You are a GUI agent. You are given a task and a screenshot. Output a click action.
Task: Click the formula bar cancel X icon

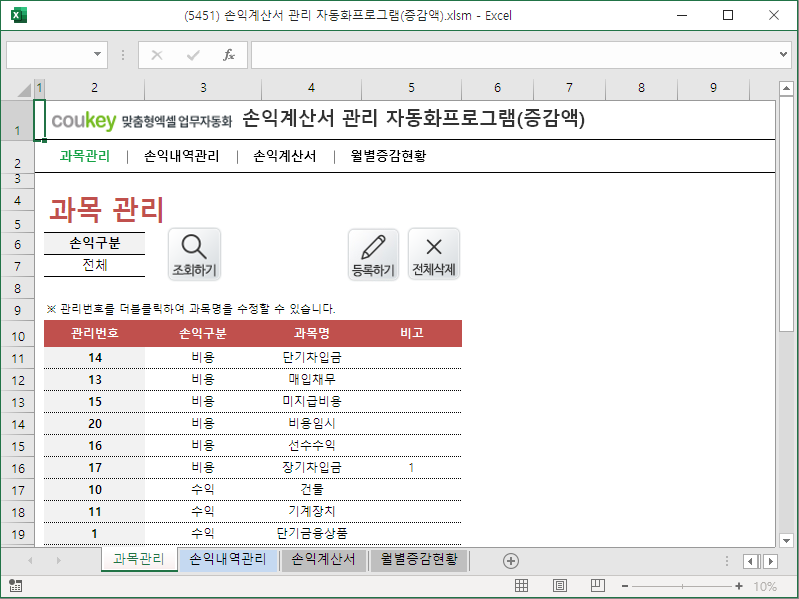click(157, 55)
